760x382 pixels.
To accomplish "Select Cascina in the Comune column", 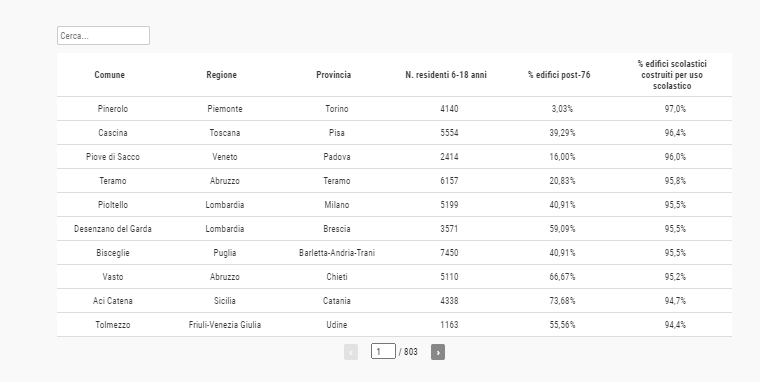I will (112, 133).
